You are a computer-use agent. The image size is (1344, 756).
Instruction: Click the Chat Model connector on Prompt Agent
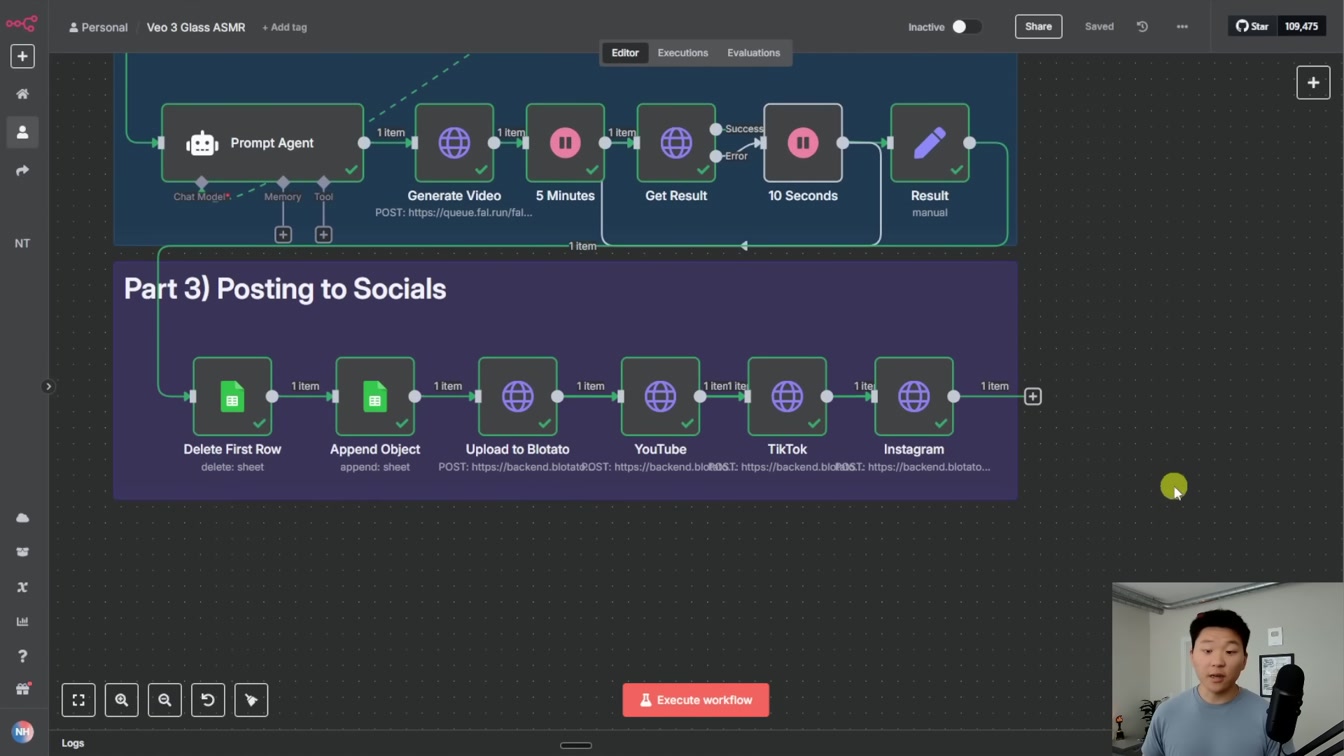202,182
